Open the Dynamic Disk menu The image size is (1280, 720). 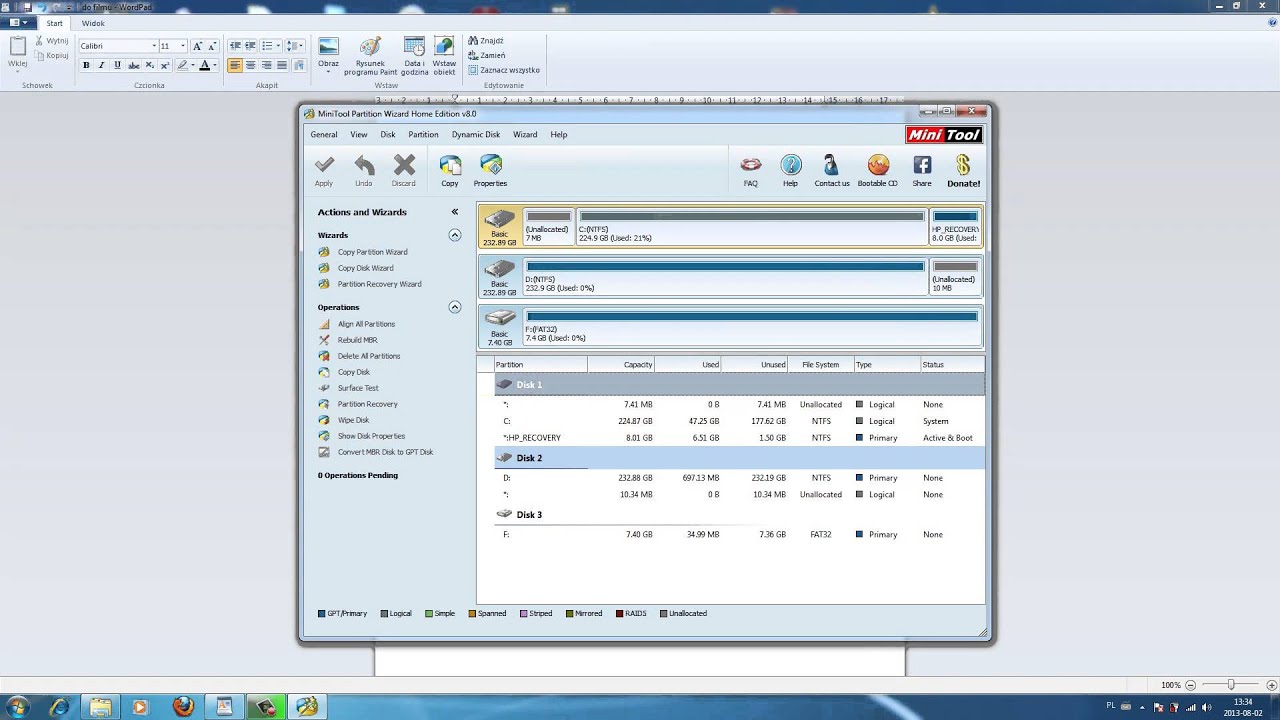[476, 134]
